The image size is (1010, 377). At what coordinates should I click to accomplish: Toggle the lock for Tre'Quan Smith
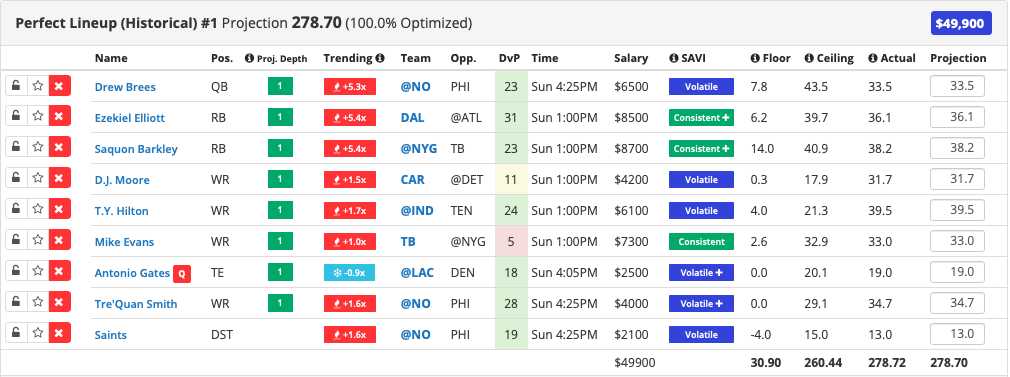pyautogui.click(x=16, y=302)
